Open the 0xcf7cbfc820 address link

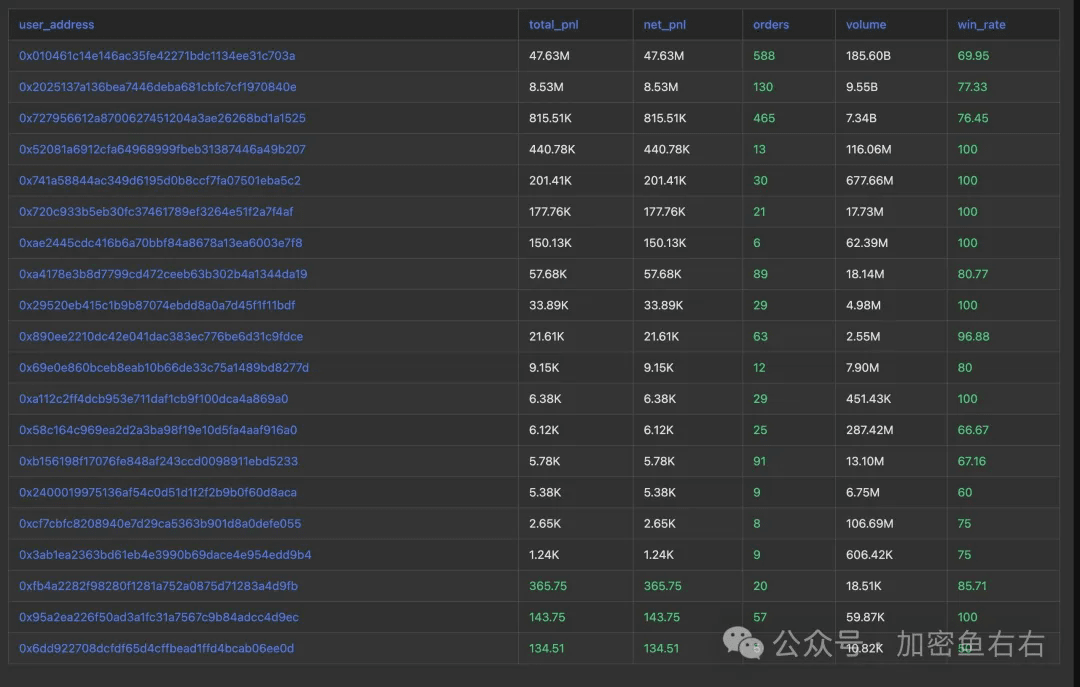pyautogui.click(x=160, y=523)
